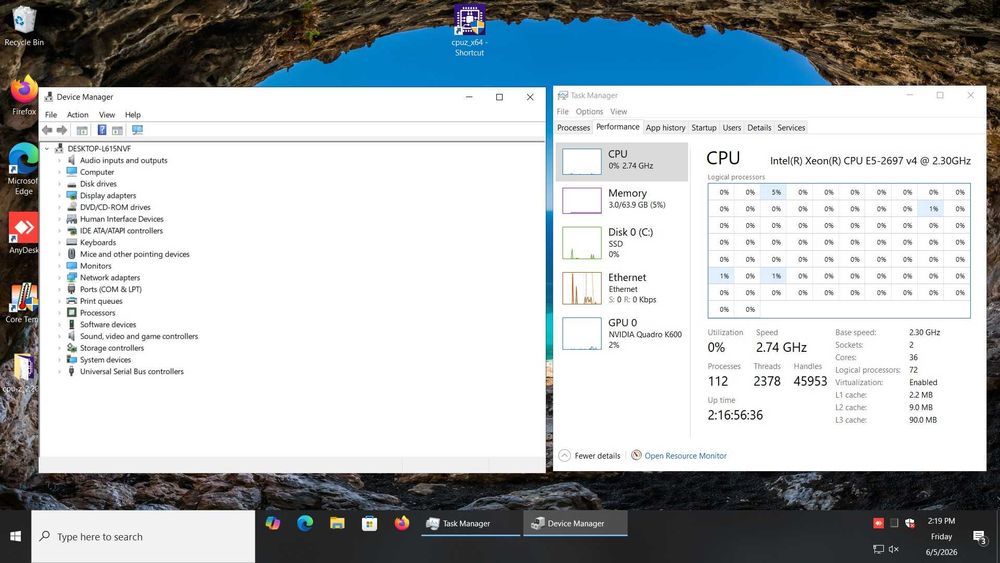Expand the Disk drives node
Image resolution: width=1000 pixels, height=563 pixels.
[59, 184]
